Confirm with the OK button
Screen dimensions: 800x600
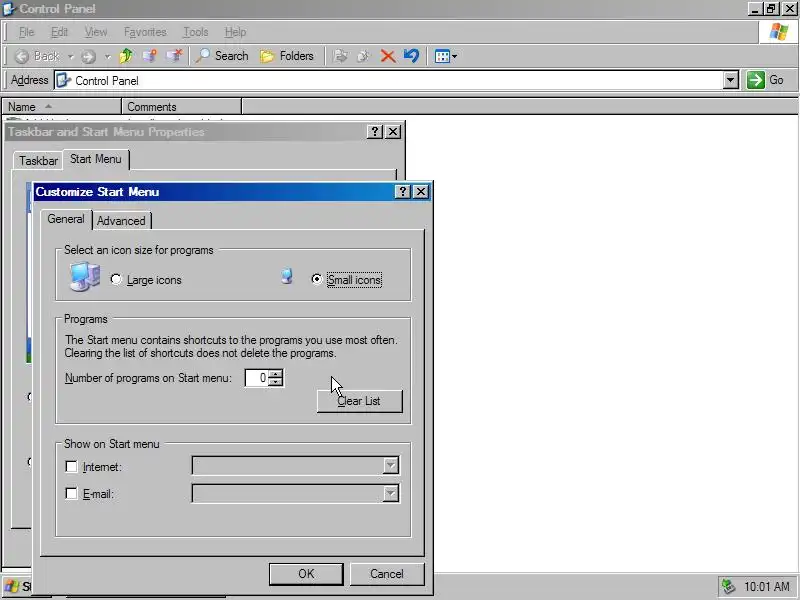tap(306, 574)
